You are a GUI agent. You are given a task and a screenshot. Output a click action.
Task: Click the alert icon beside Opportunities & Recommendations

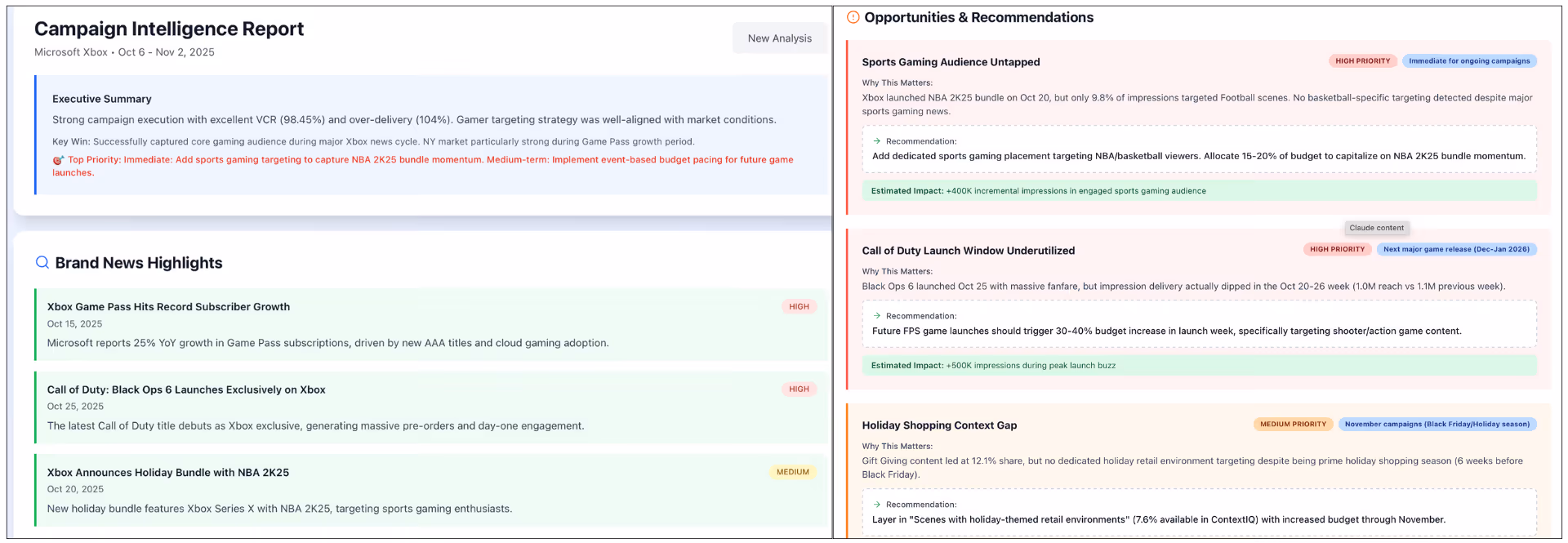tap(853, 17)
